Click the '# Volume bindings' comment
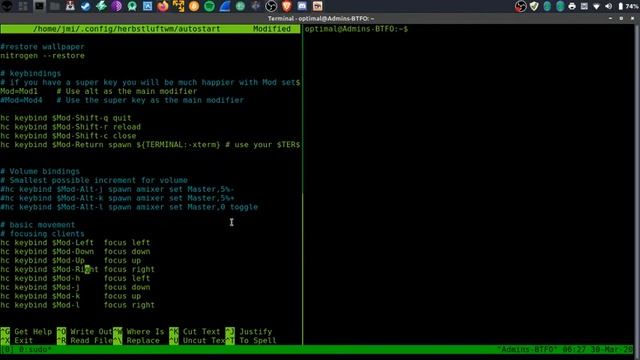Image resolution: width=640 pixels, height=360 pixels. 40,171
